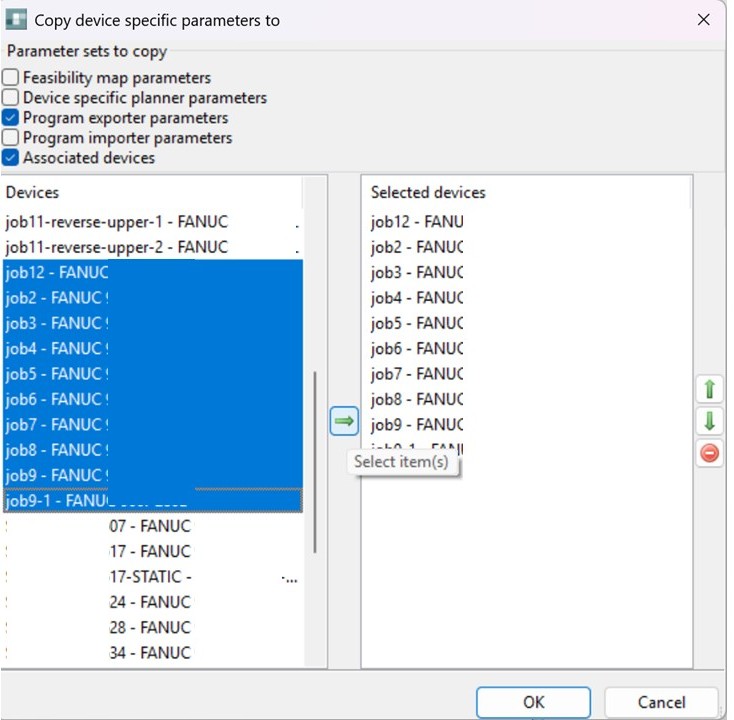Image resolution: width=734 pixels, height=720 pixels.
Task: Click the red remove item icon
Action: [x=708, y=453]
